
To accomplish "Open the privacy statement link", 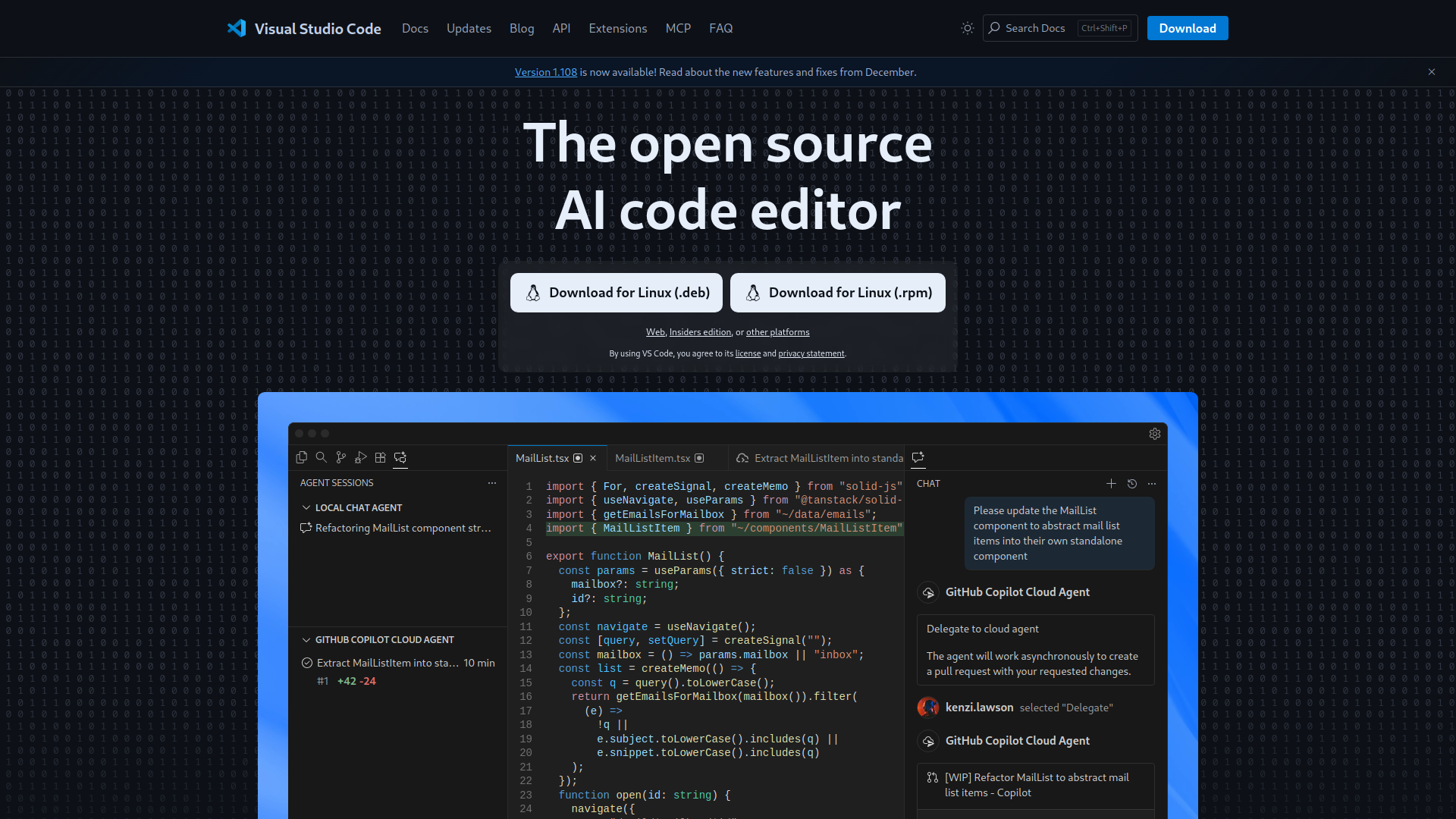I will pos(811,353).
